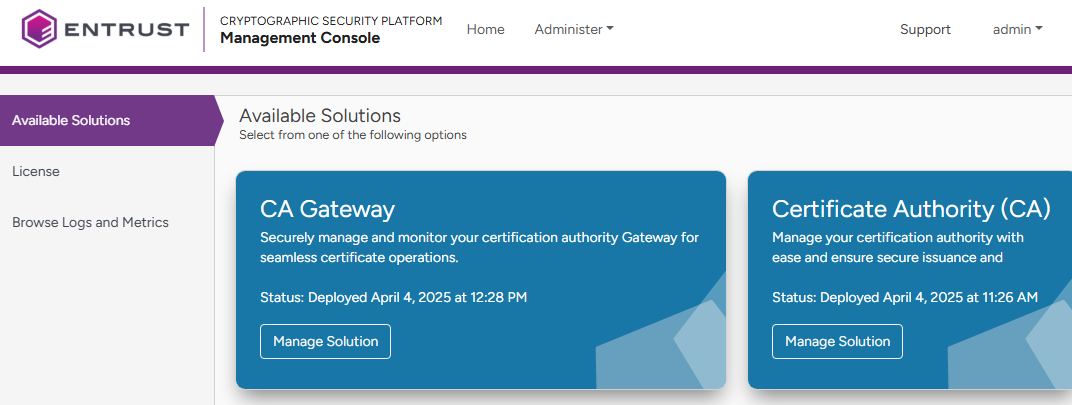Click the CA Gateway card heading
1072x405 pixels.
327,209
